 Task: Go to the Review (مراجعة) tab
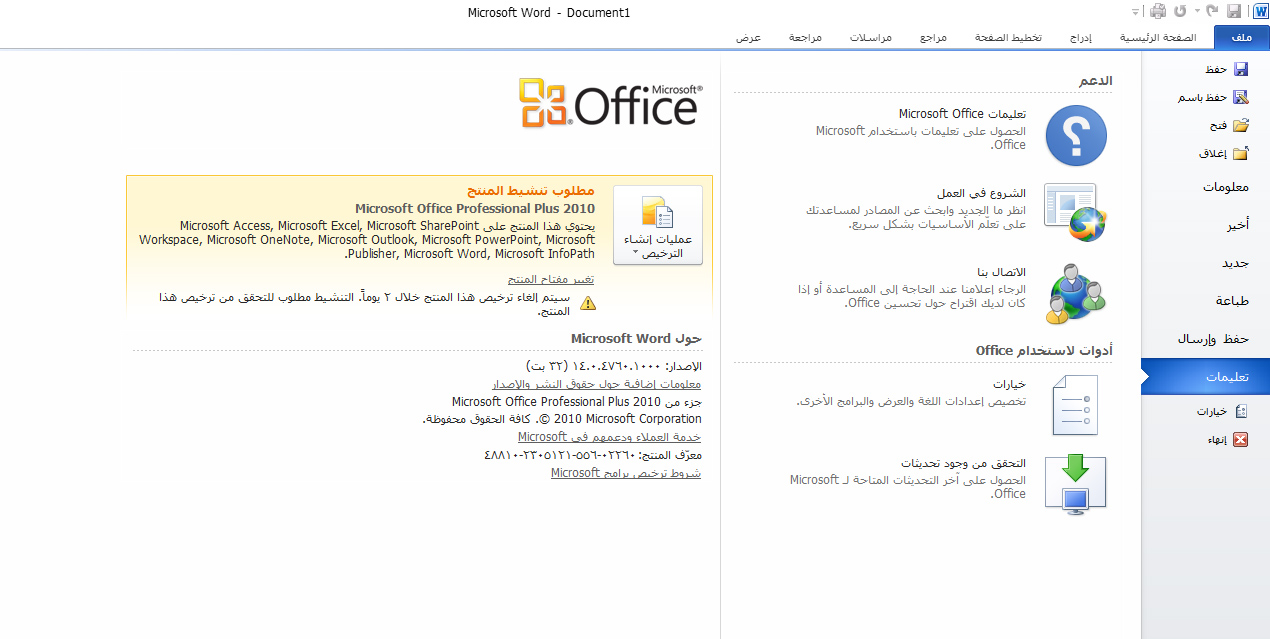pos(805,38)
